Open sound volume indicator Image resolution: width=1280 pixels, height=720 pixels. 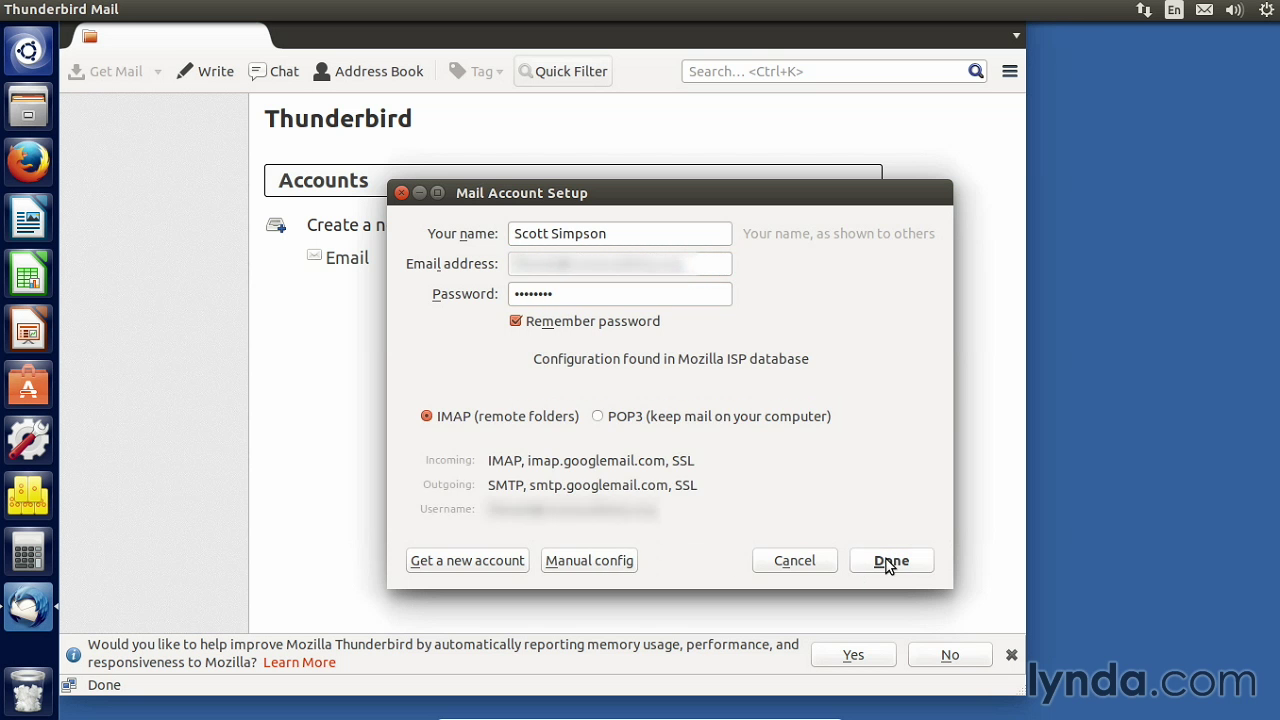coord(1234,9)
